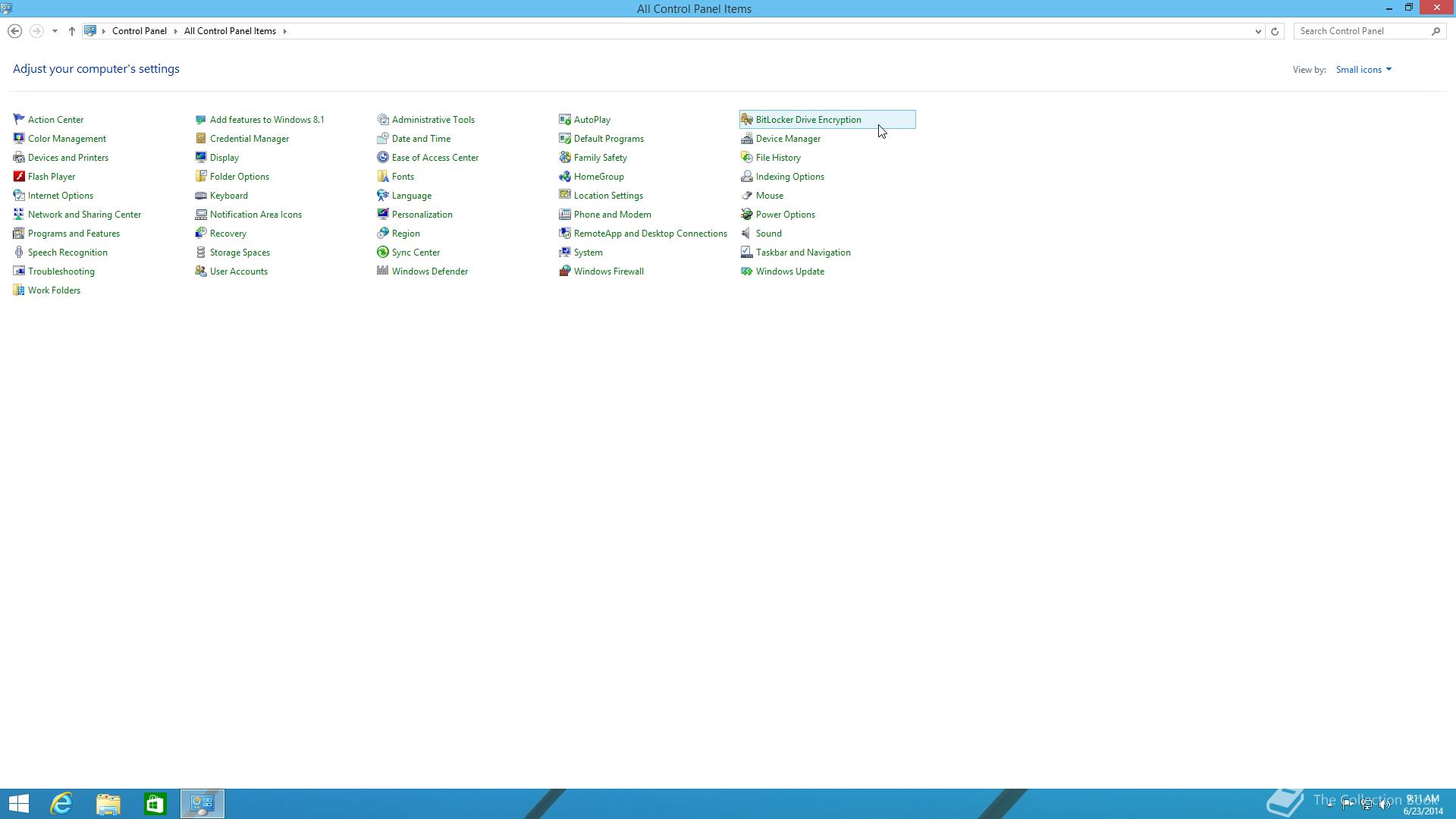The height and width of the screenshot is (819, 1456).
Task: Open Add features to Windows 8.1
Action: tap(267, 119)
